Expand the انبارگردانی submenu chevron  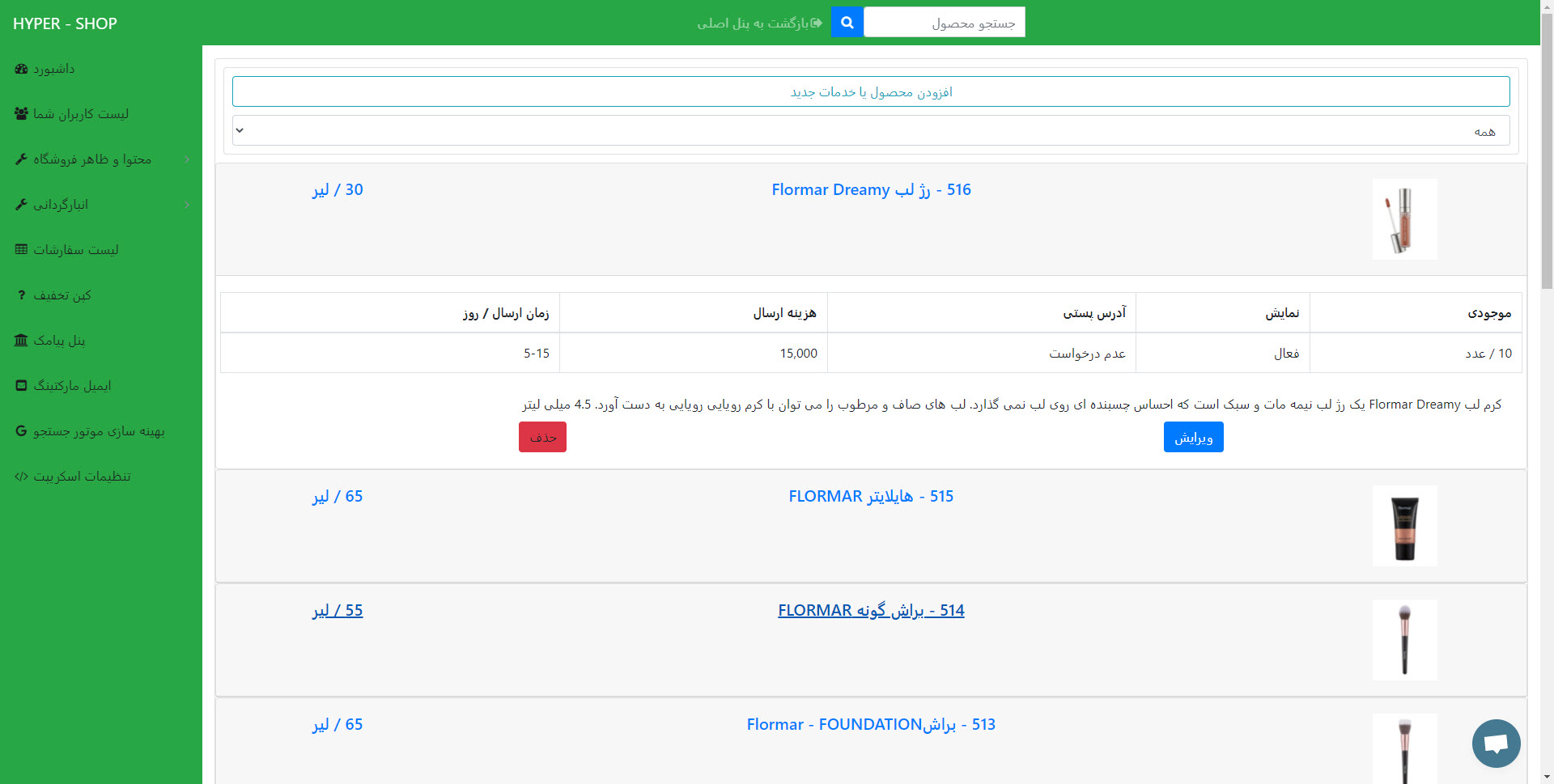coord(187,205)
